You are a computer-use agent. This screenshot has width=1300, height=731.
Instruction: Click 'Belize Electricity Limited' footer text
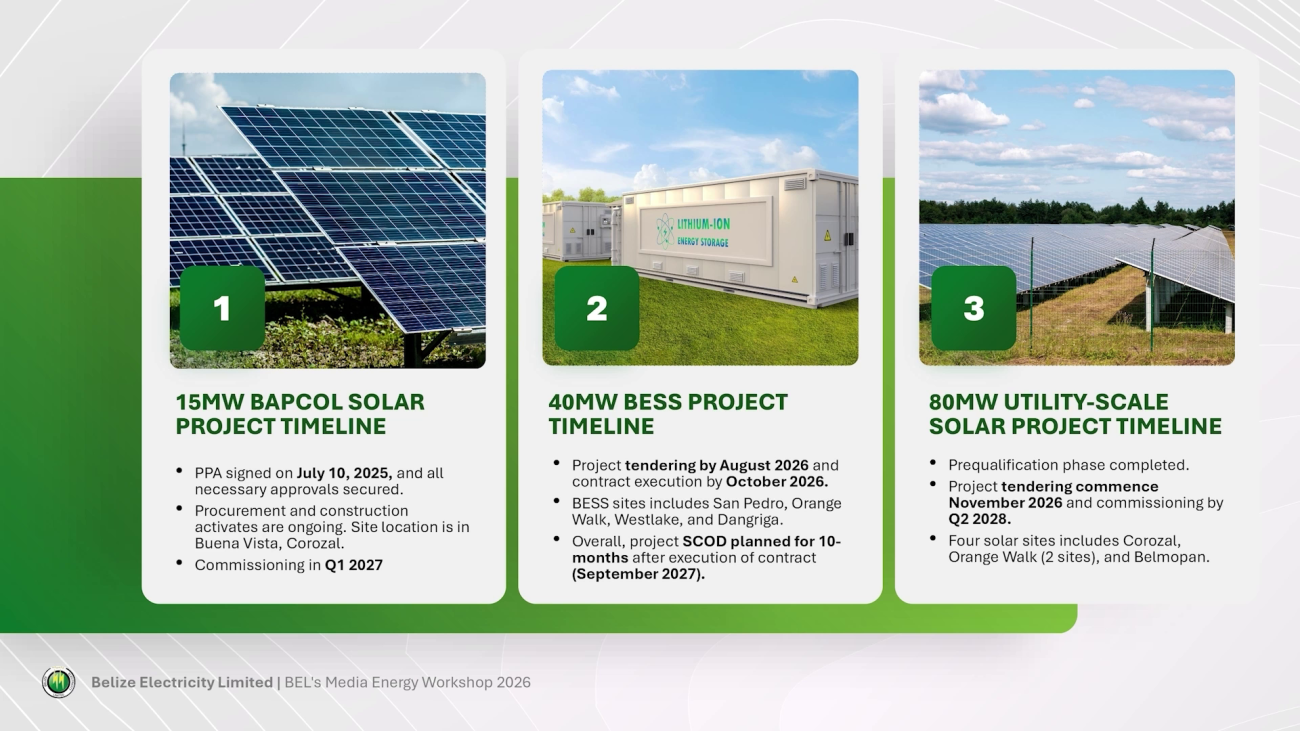point(182,682)
